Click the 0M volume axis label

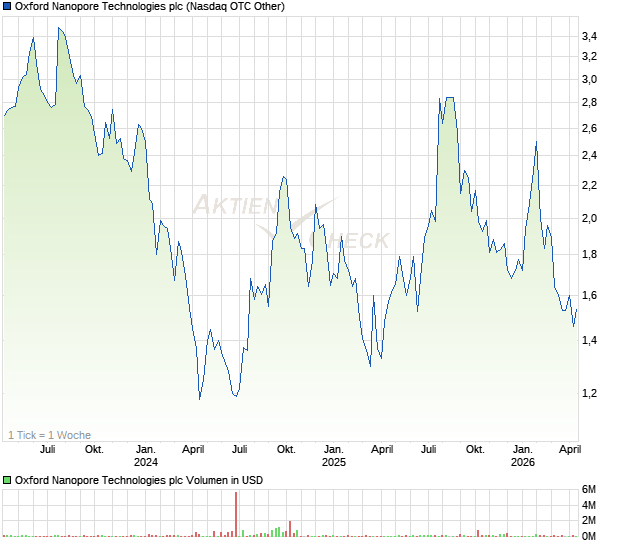[x=589, y=536]
